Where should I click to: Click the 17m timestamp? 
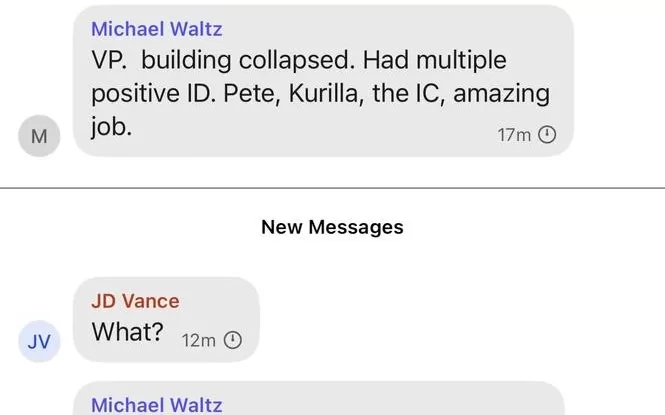(514, 135)
